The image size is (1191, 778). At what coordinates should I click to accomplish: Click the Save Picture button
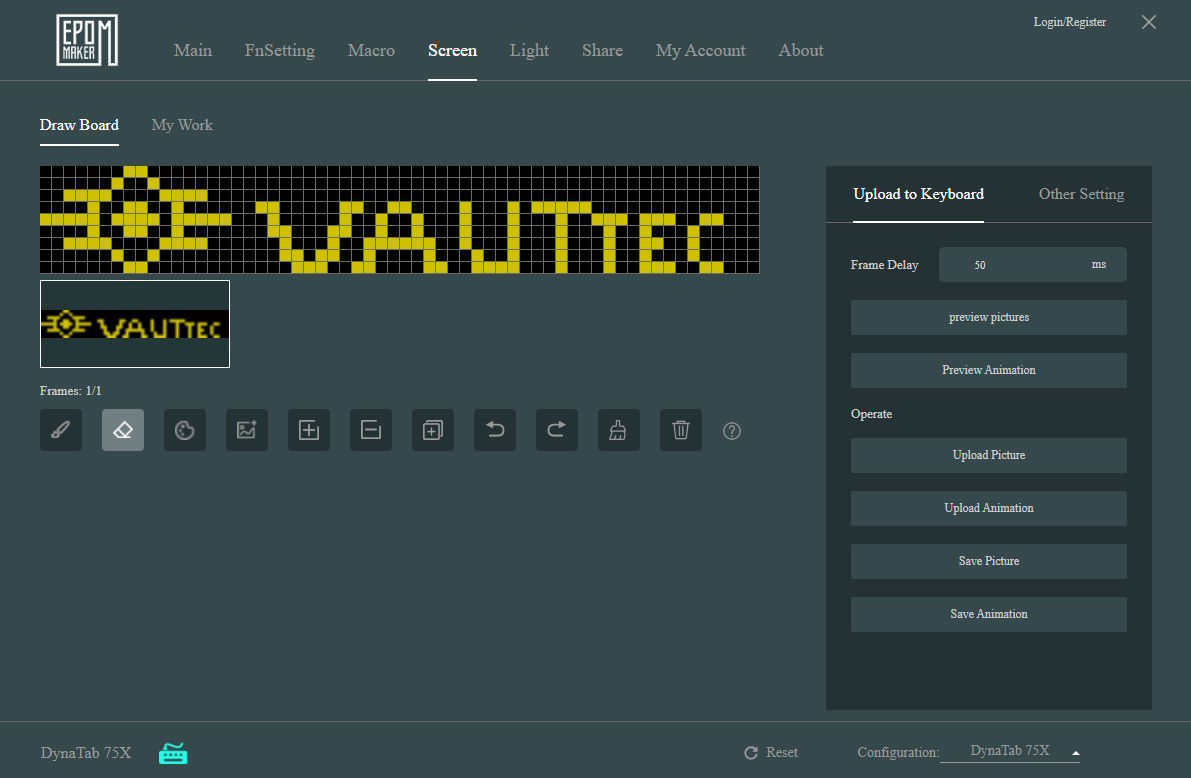point(989,561)
